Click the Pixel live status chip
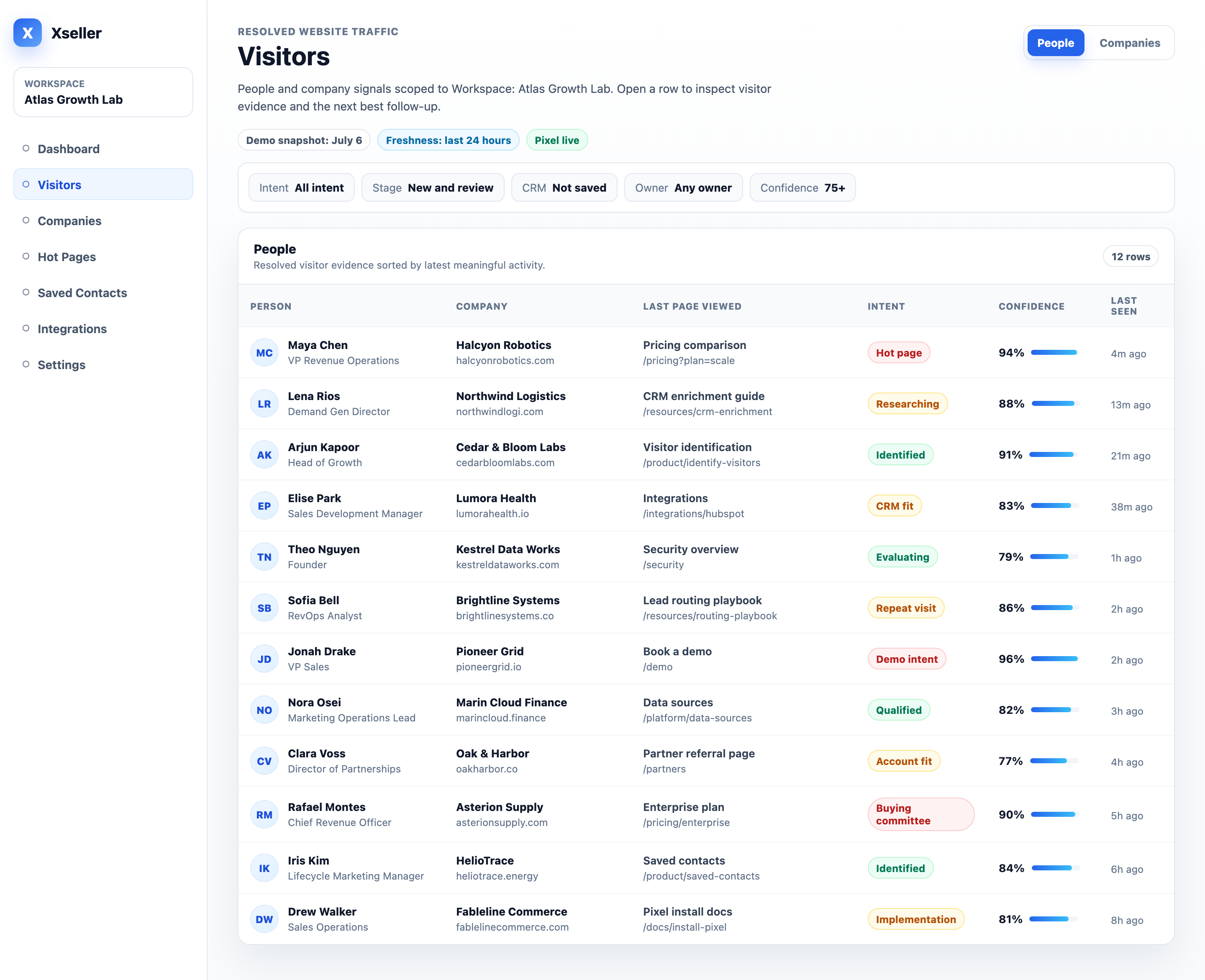Image resolution: width=1205 pixels, height=980 pixels. tap(556, 140)
